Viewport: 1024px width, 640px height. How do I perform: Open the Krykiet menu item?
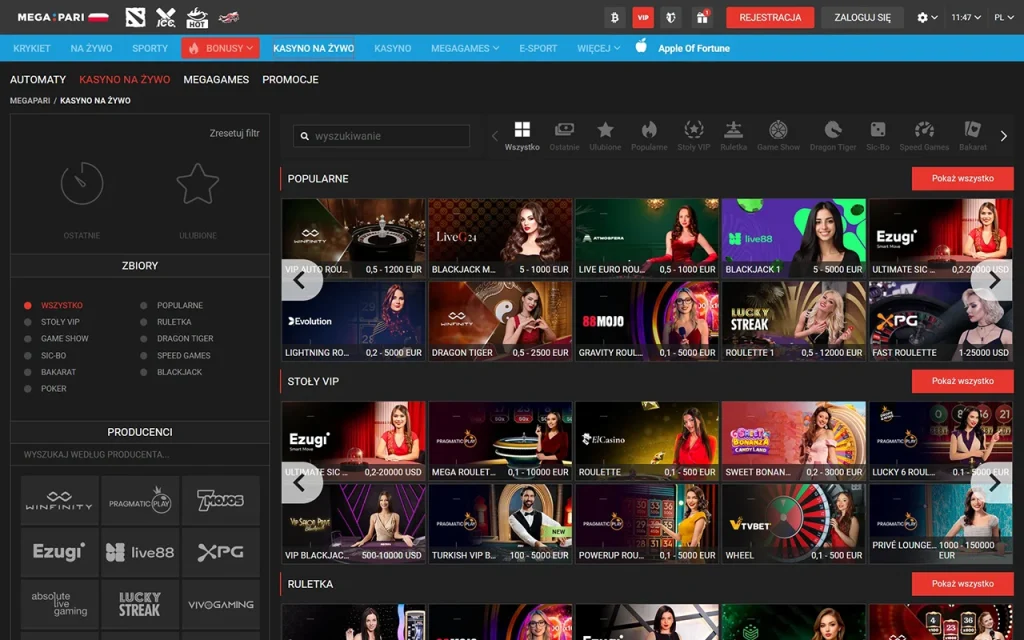(31, 48)
